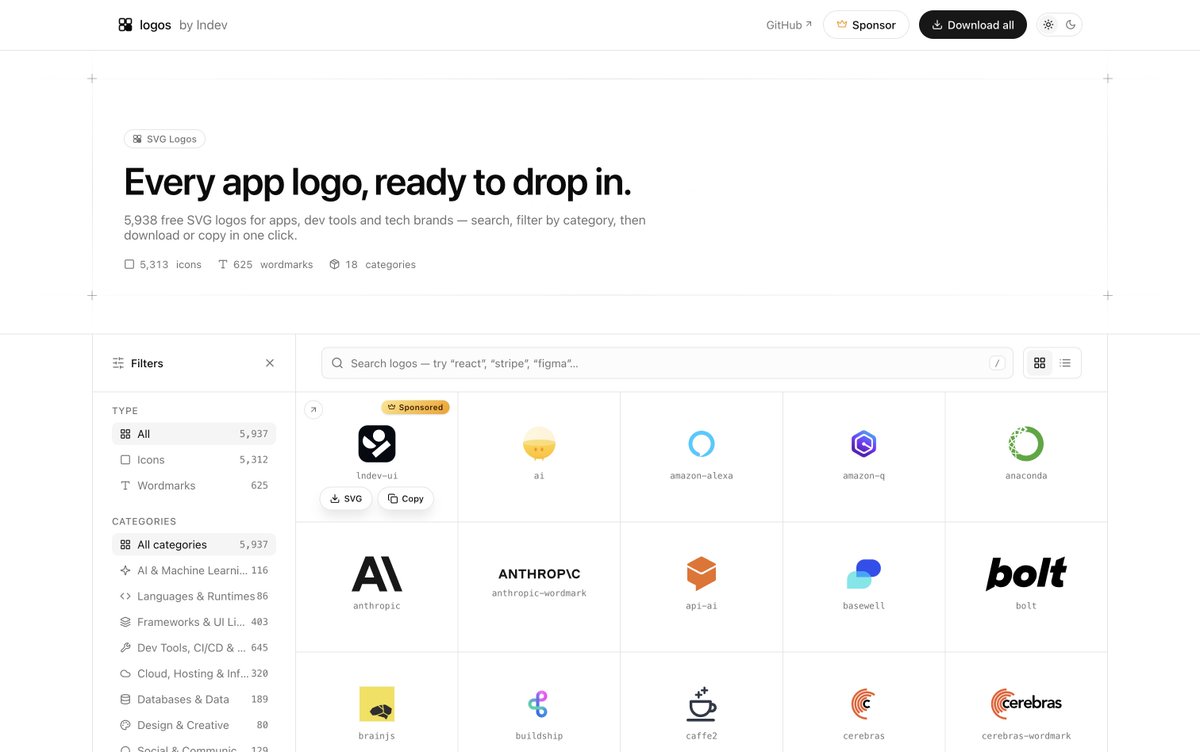
Task: Select list view layout
Action: point(1065,363)
